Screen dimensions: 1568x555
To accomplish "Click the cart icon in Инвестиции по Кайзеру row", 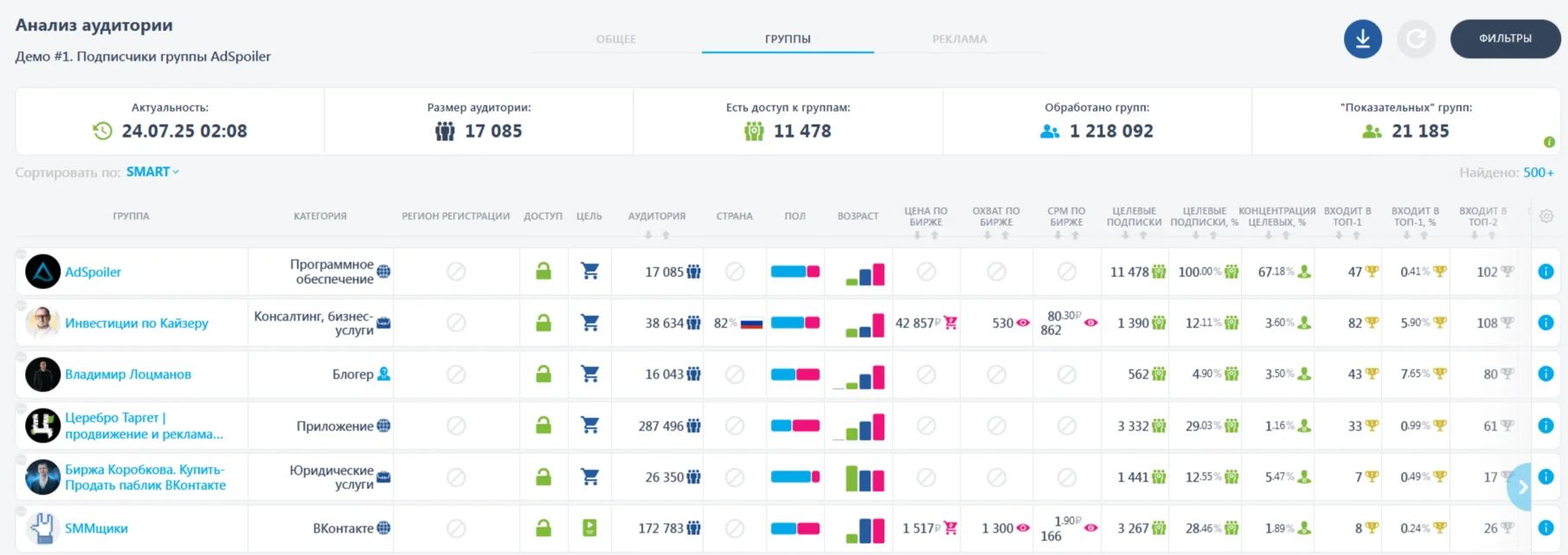I will [x=589, y=322].
